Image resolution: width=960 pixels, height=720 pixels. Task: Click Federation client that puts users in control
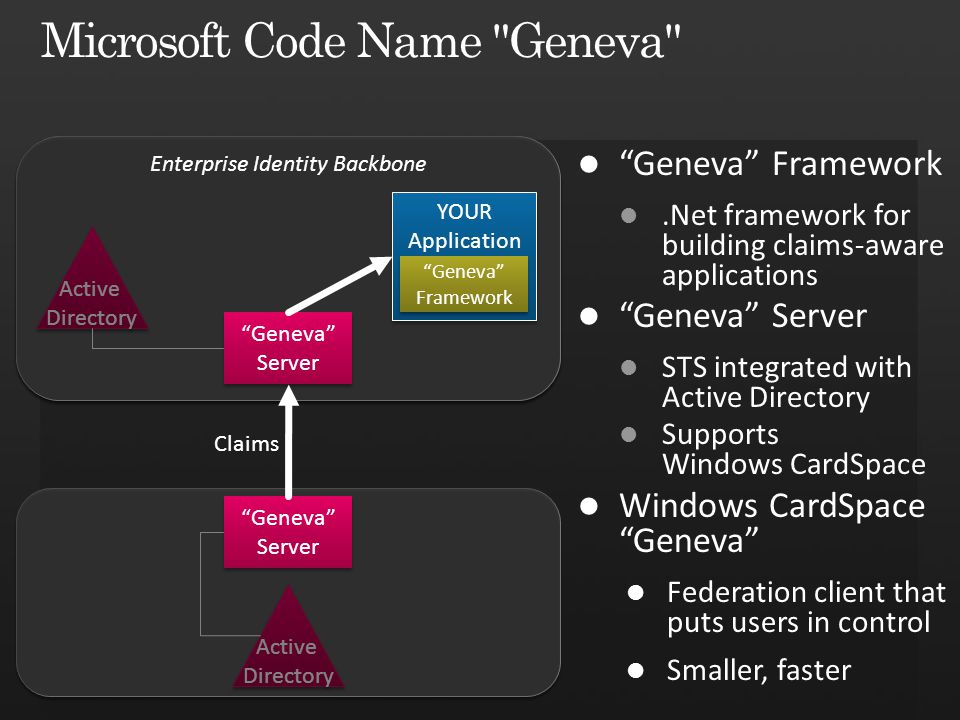coord(806,607)
